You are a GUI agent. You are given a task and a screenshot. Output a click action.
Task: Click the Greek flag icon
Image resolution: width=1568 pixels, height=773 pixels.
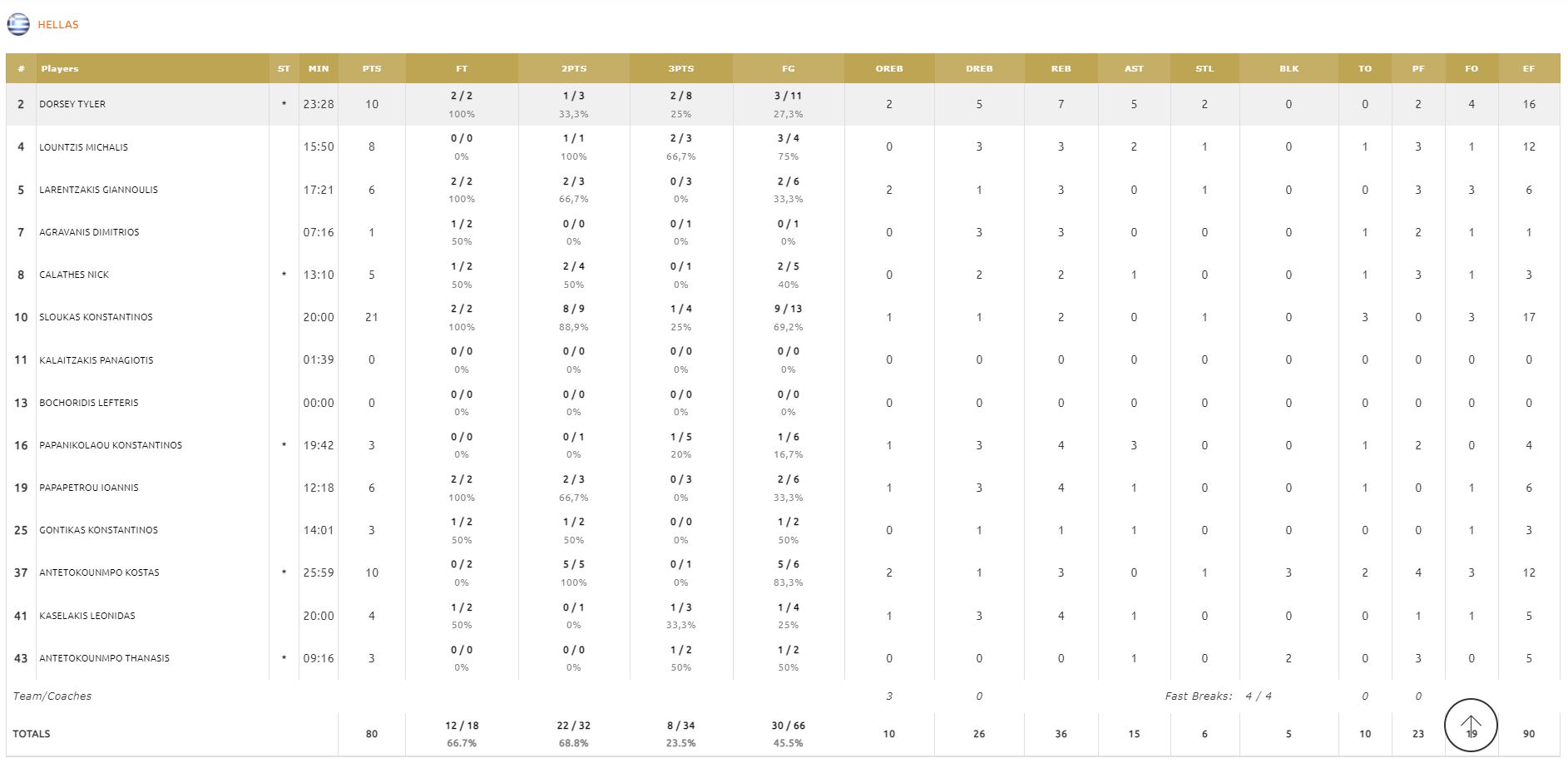(x=18, y=25)
